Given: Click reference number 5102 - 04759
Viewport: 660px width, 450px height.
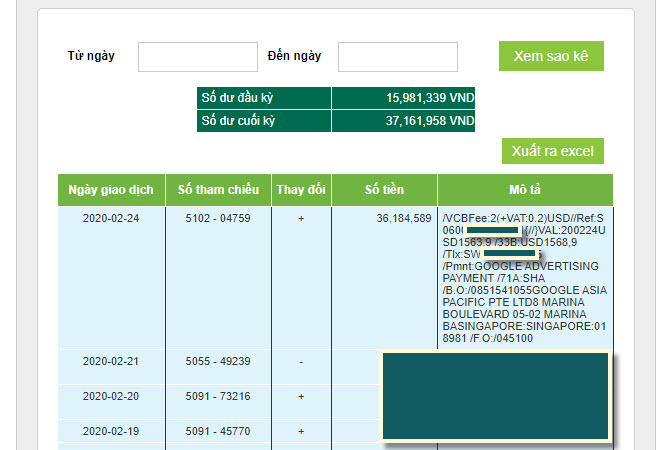Looking at the screenshot, I should tap(218, 218).
